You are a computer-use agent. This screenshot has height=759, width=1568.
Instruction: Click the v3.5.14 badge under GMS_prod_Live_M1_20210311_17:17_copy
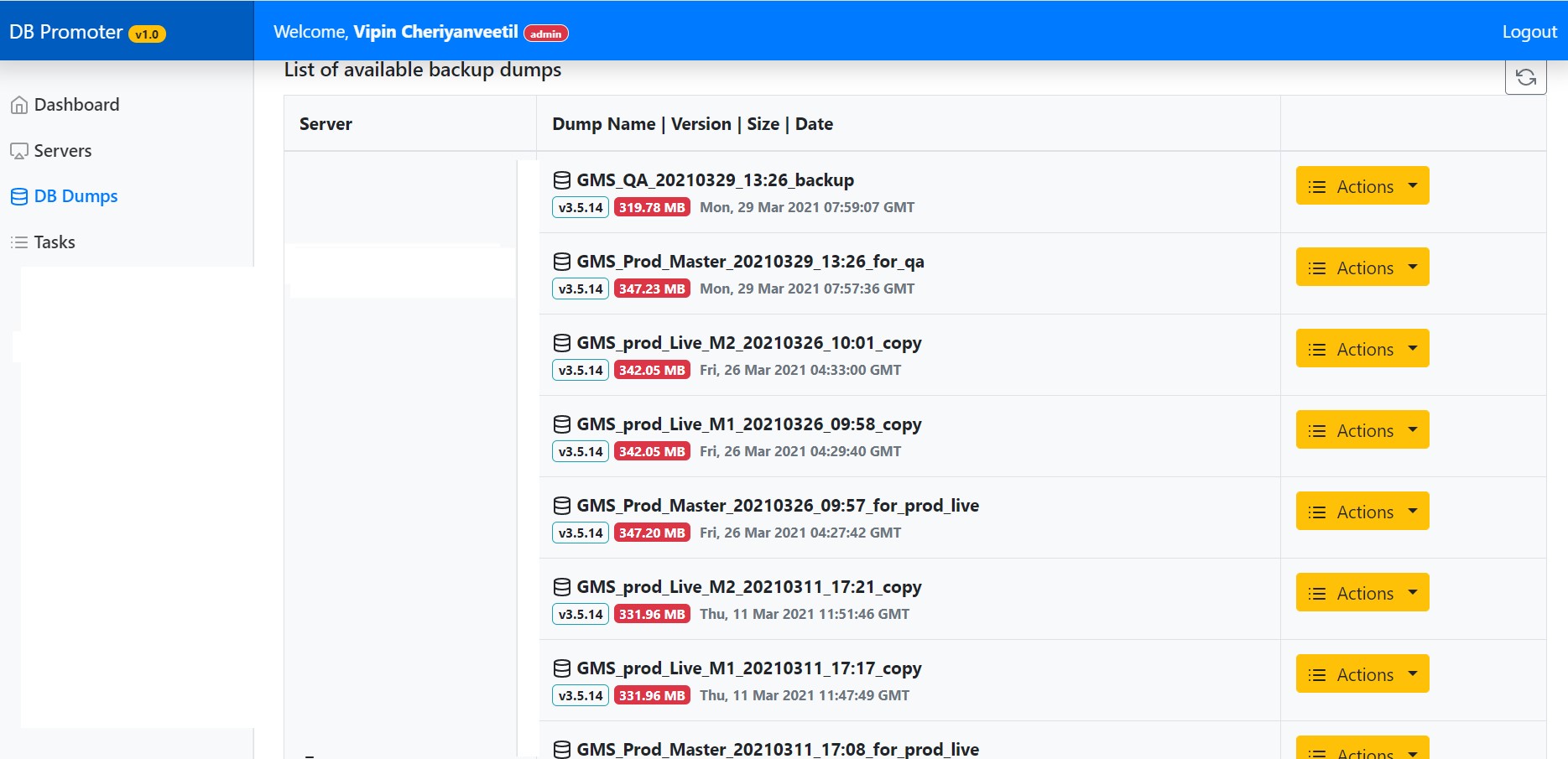tap(581, 695)
